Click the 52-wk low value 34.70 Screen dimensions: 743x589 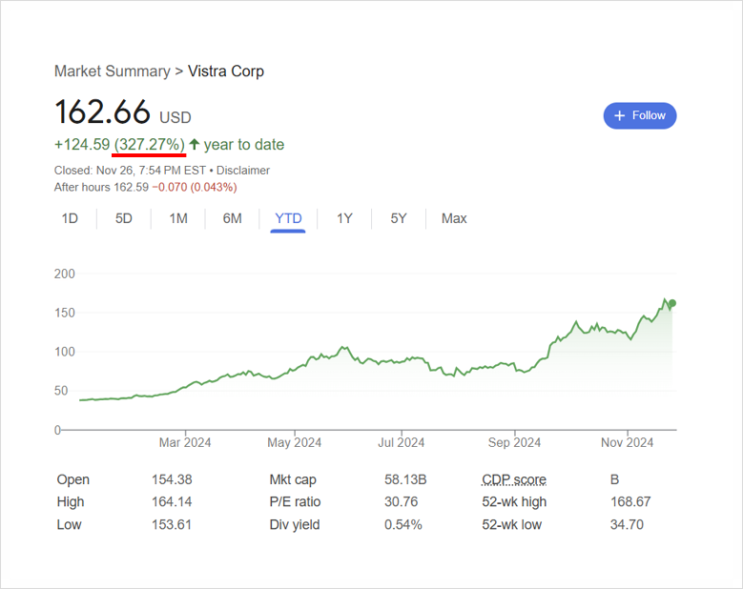pyautogui.click(x=626, y=525)
